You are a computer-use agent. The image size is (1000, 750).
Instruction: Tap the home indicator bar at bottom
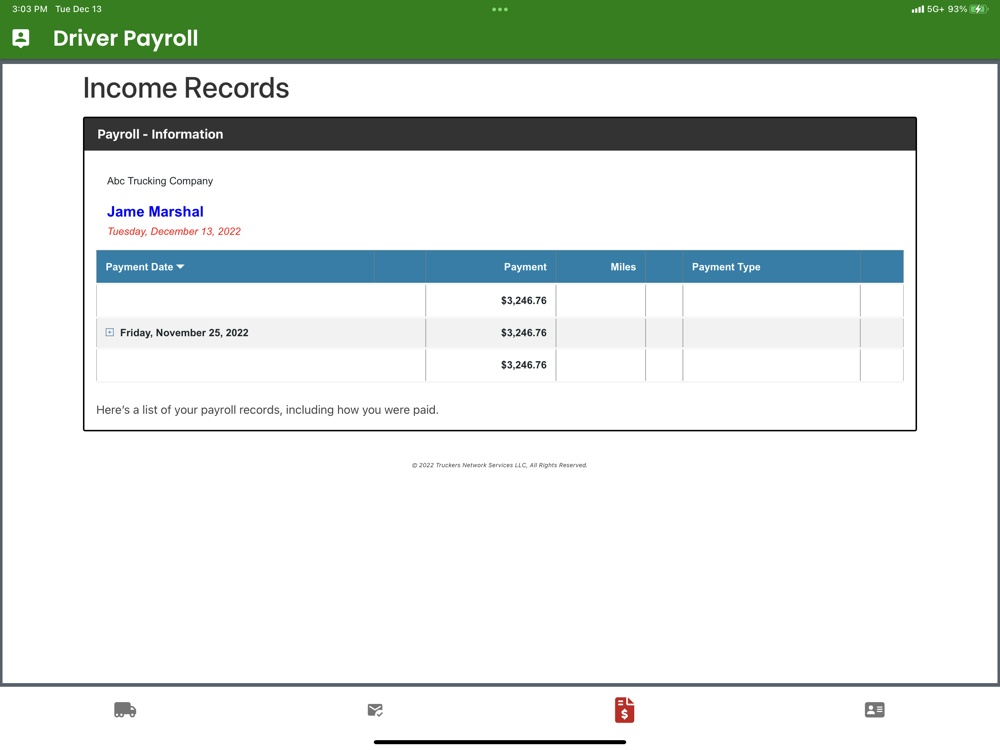pyautogui.click(x=500, y=742)
